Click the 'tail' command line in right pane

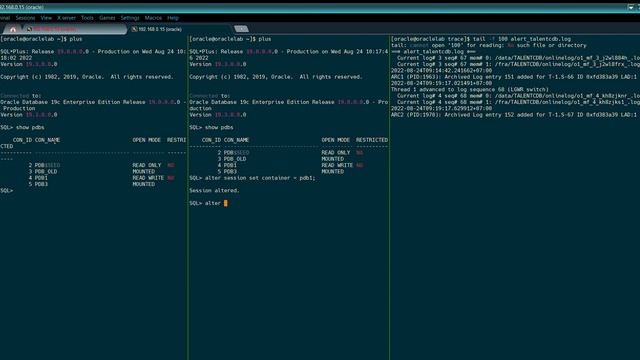(x=481, y=39)
